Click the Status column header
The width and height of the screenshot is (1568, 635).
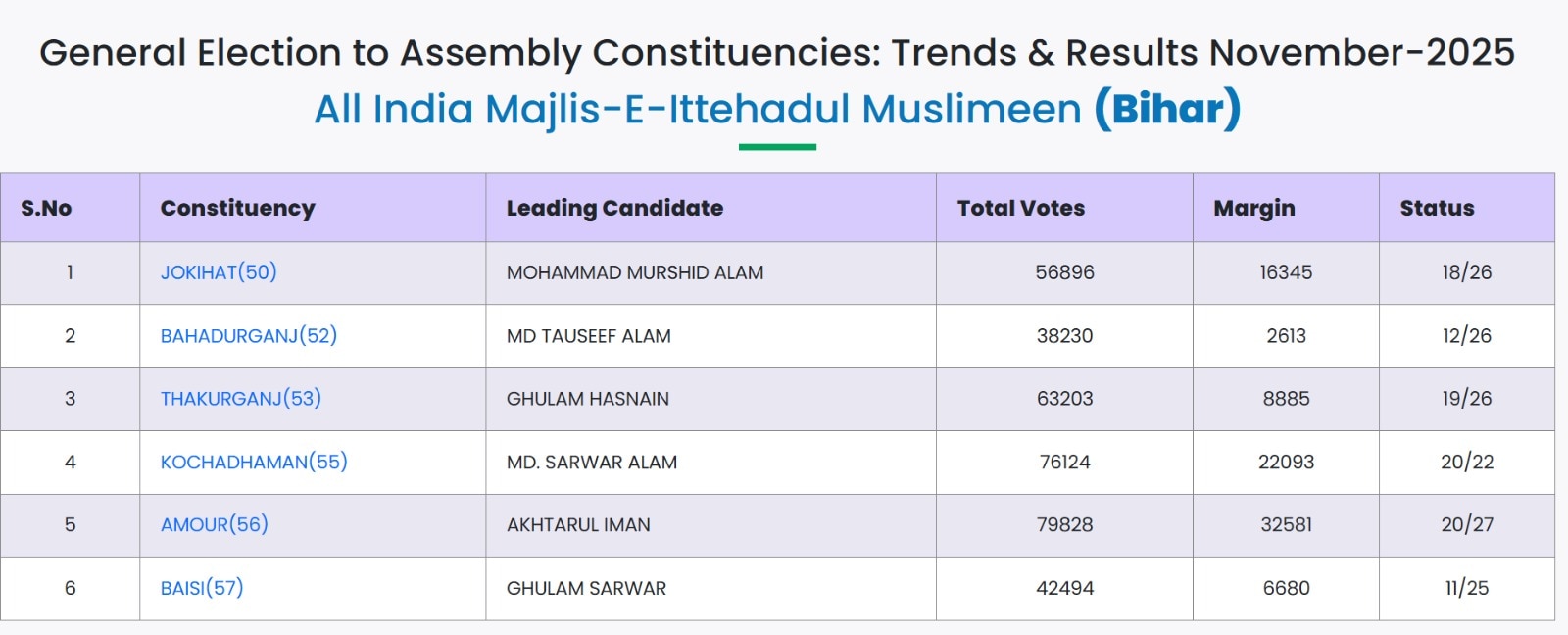[x=1437, y=208]
